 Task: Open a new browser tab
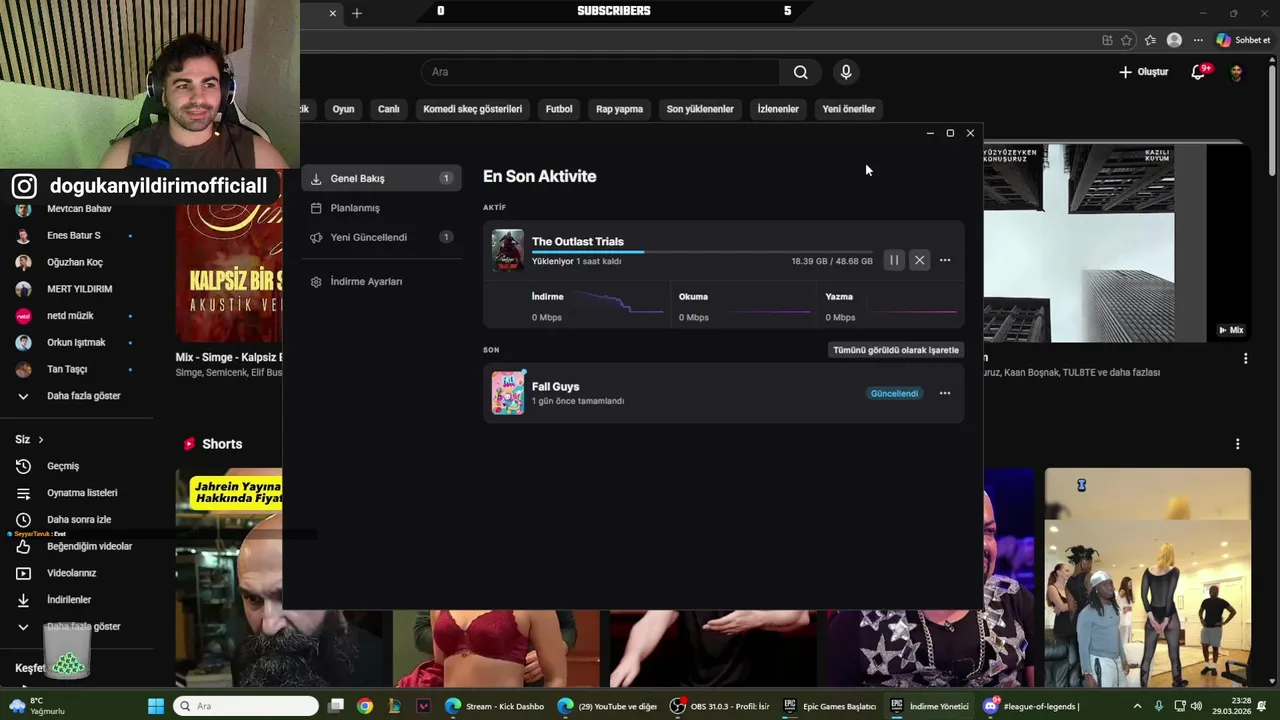357,13
